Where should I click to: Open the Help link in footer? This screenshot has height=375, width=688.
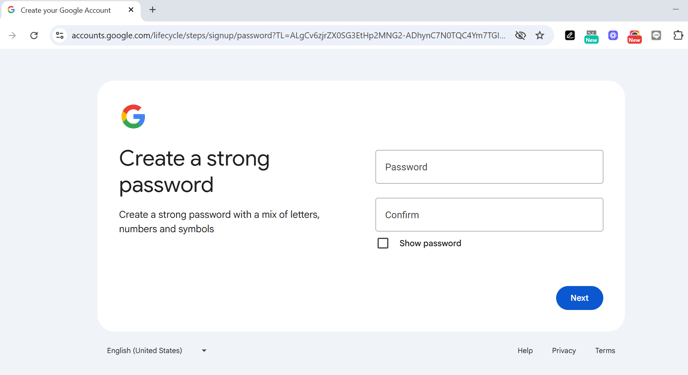click(525, 350)
